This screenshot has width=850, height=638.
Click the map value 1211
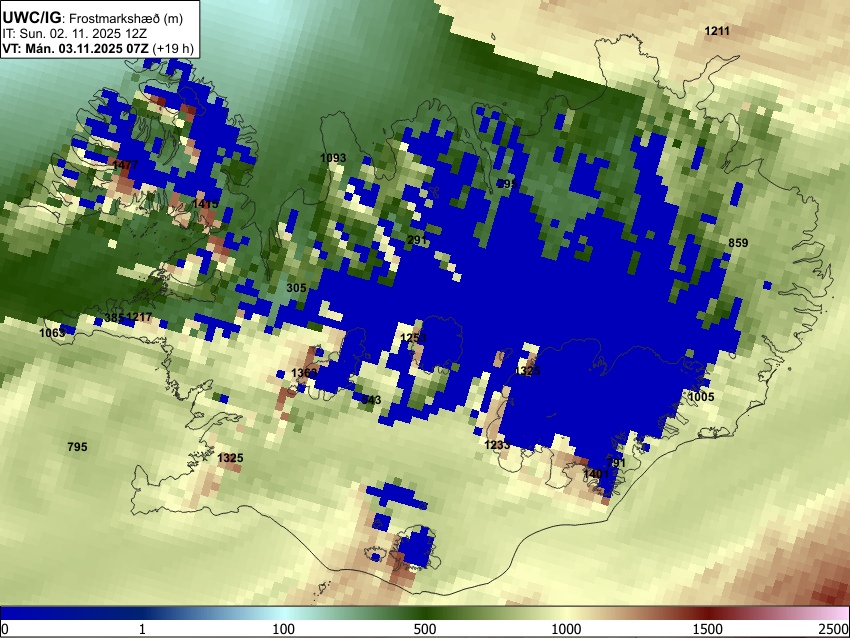click(x=717, y=31)
